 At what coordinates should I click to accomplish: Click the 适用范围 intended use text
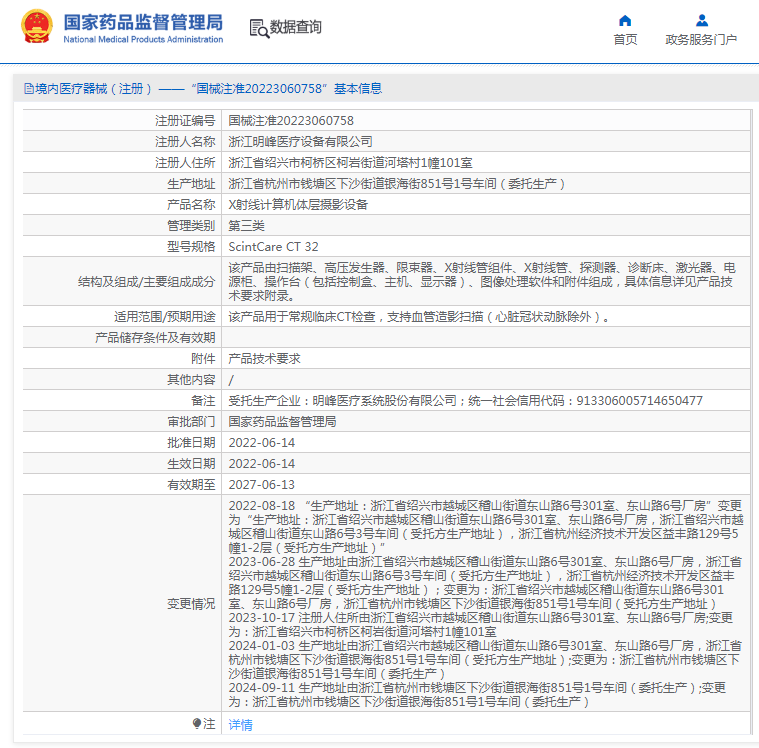(419, 317)
